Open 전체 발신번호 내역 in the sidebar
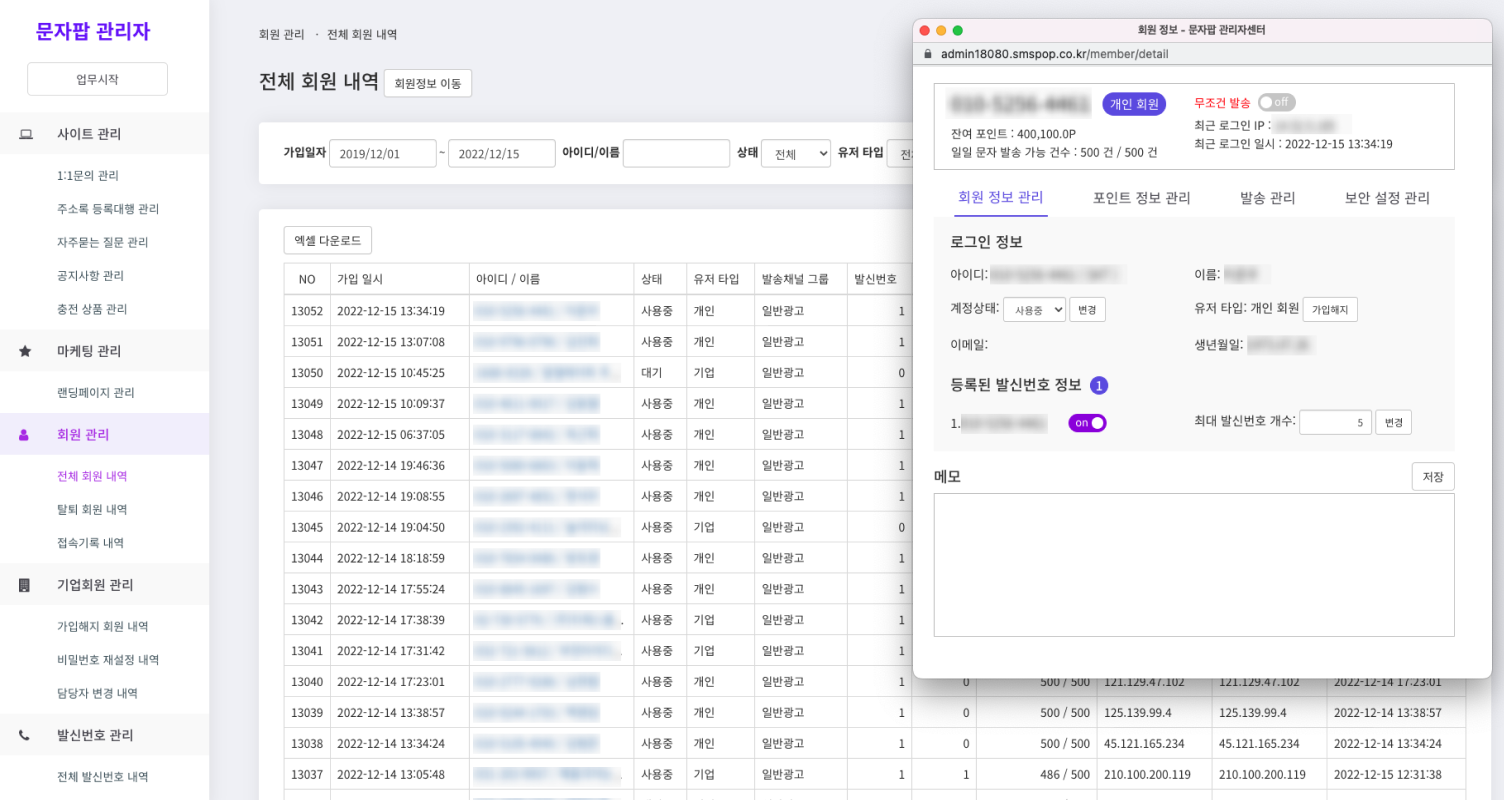This screenshot has width=1504, height=800. (x=103, y=777)
